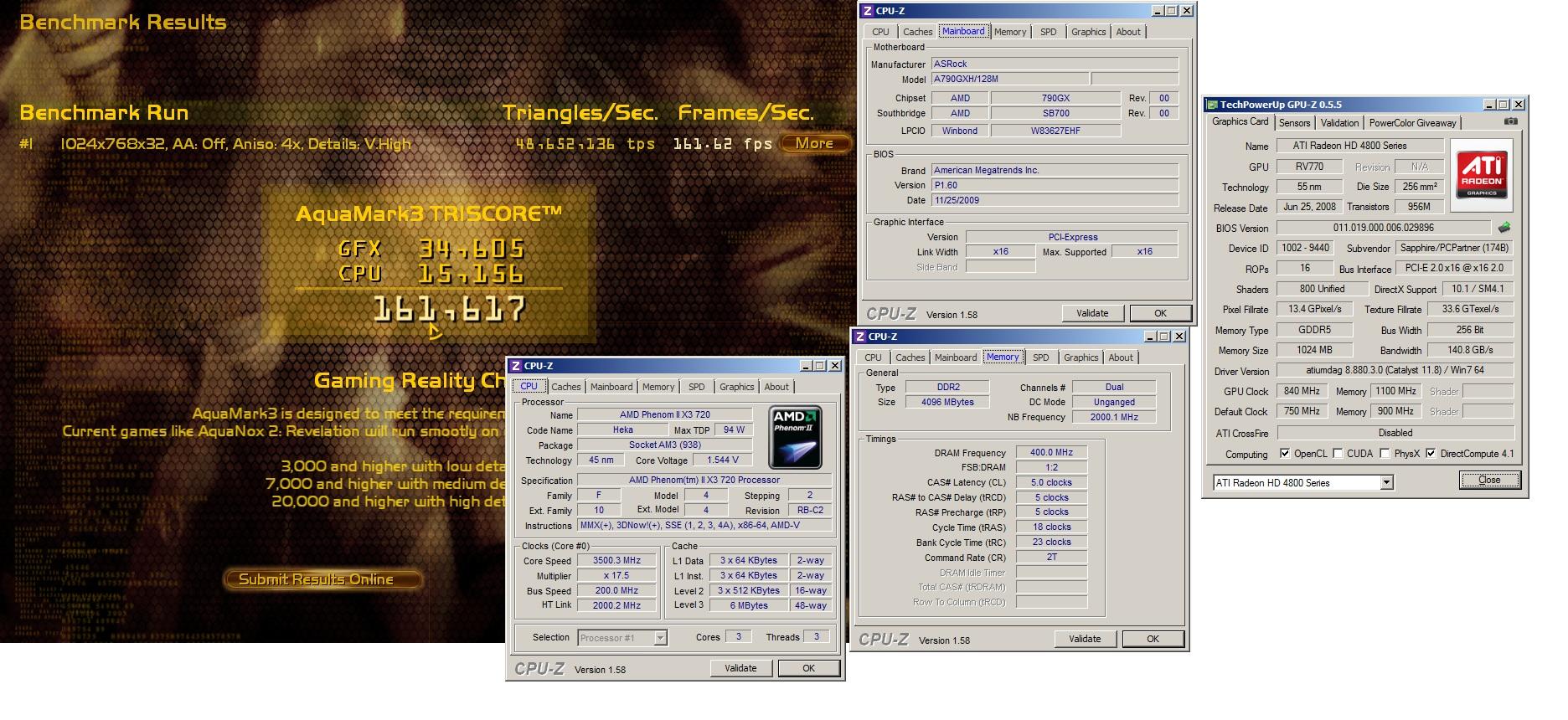The image size is (1568, 720).
Task: Click the CPU-Z CPU window title icon
Action: (x=516, y=366)
